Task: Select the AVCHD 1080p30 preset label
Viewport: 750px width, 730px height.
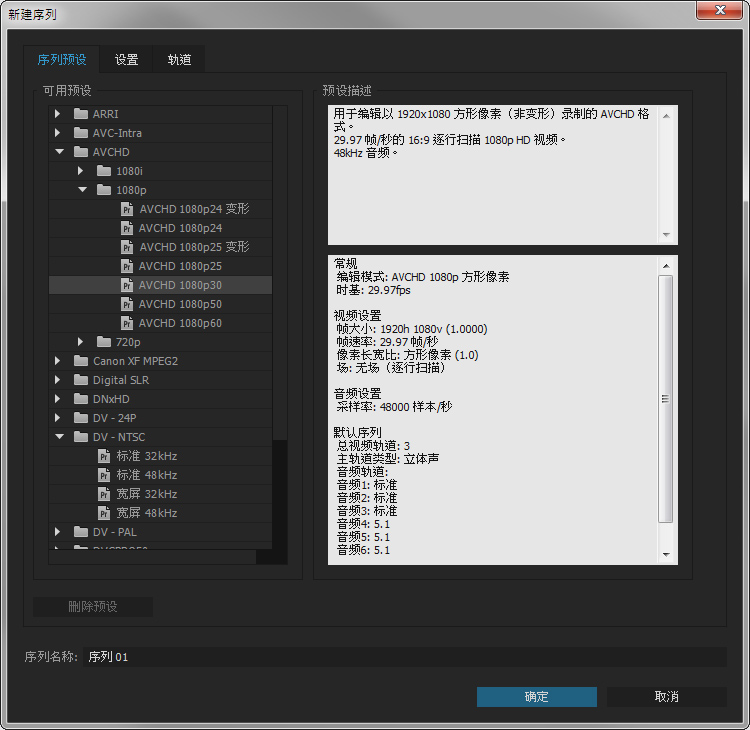Action: (x=180, y=285)
